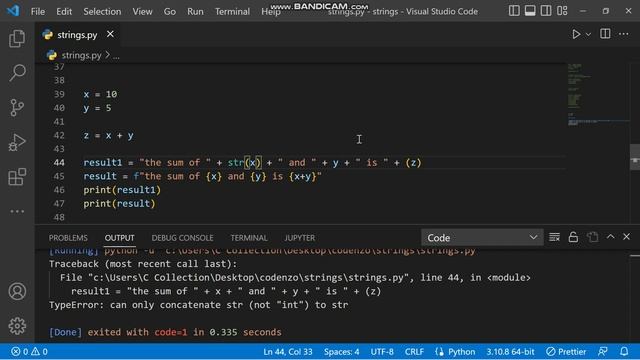Toggle output auto-scroll lock icon
This screenshot has height=360, width=640.
pyautogui.click(x=573, y=237)
